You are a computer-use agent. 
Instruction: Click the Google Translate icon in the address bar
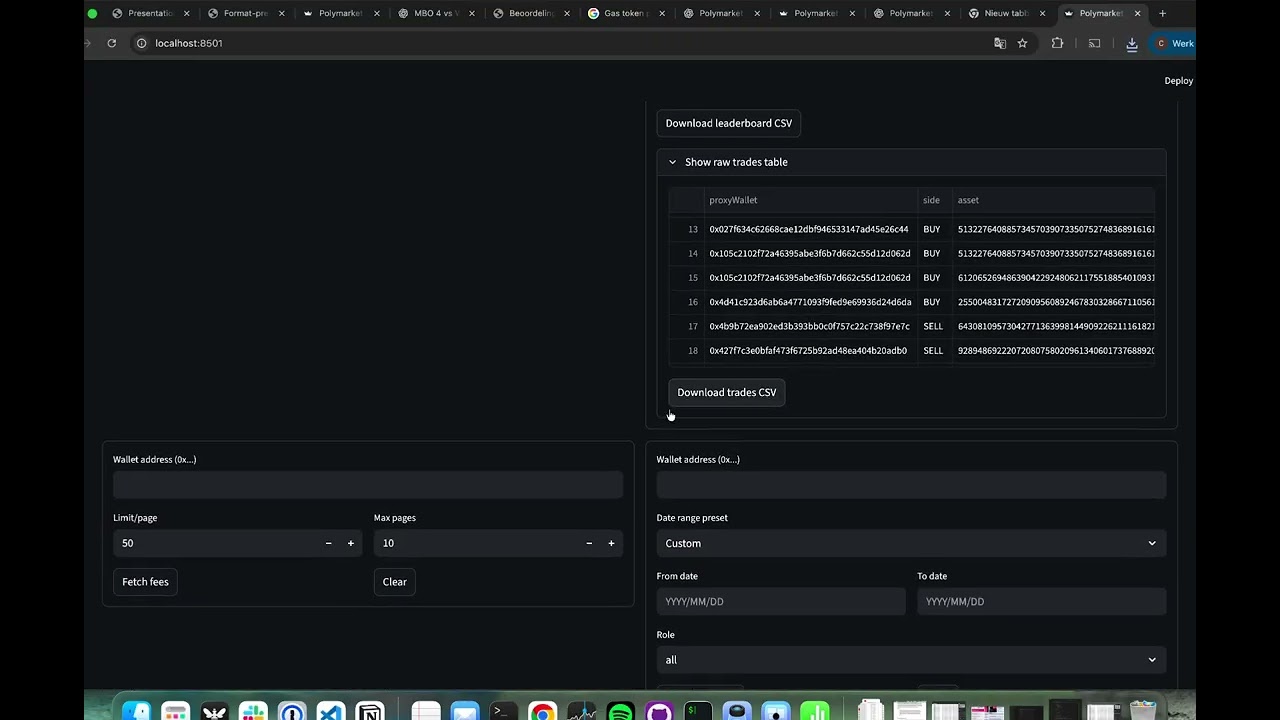(1000, 43)
